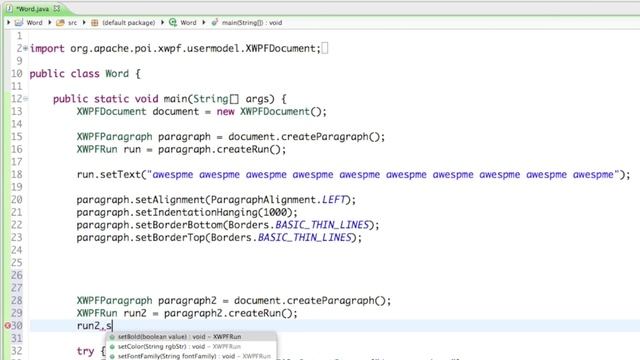The image size is (640, 360).
Task: Click the folded imports placeholder box on line 2
Action: 324,48
